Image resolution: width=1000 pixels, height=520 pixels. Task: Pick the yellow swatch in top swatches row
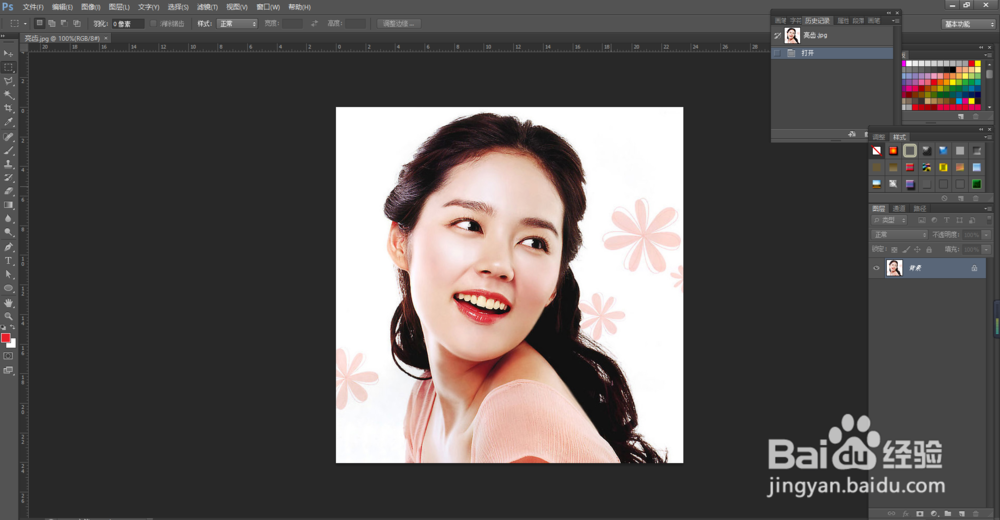click(978, 64)
